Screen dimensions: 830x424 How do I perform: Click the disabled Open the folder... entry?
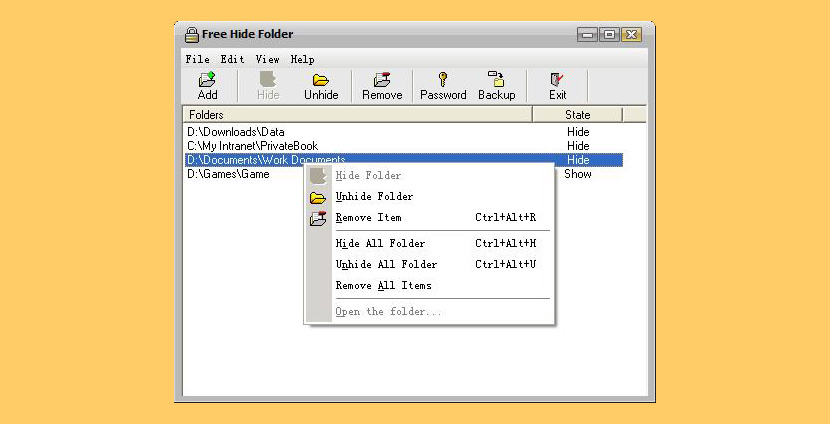coord(429,312)
